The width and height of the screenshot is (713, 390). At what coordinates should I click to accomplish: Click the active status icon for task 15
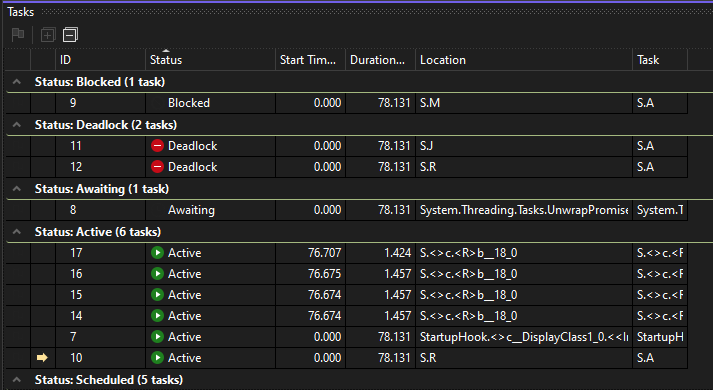157,295
